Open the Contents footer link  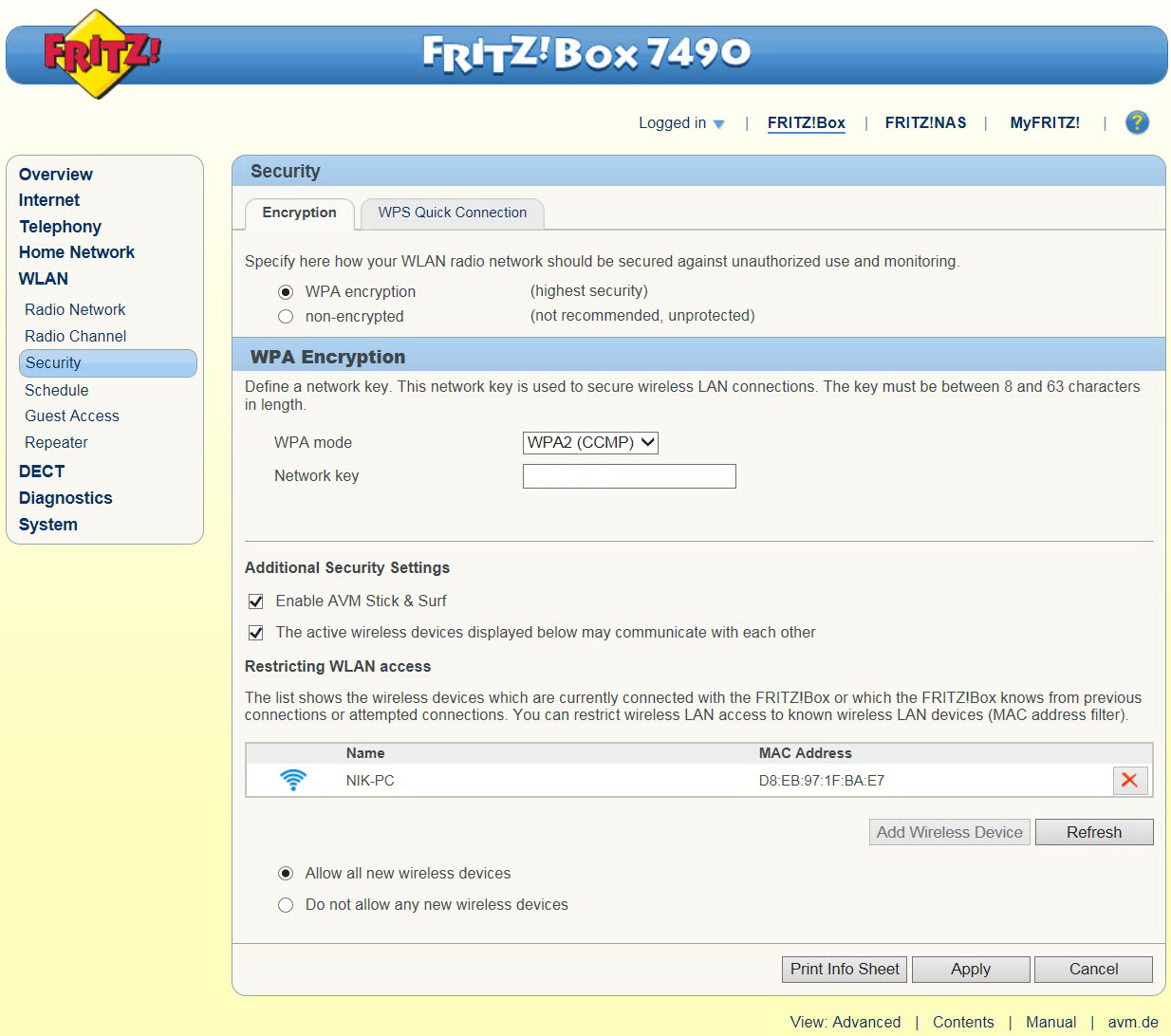pos(963,1022)
